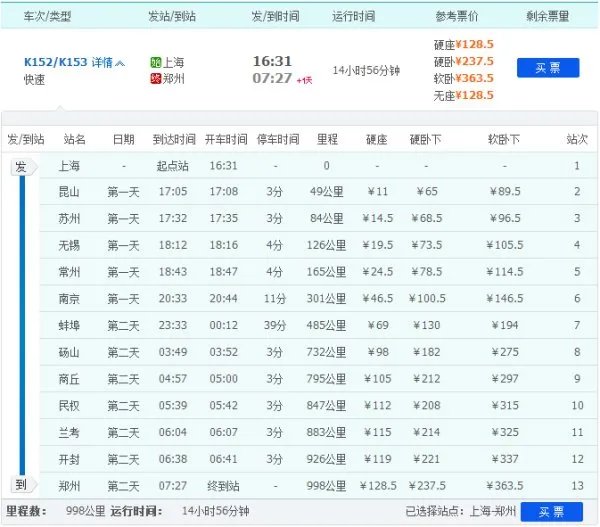Click the 里程 column header
The image size is (600, 527).
tap(327, 139)
